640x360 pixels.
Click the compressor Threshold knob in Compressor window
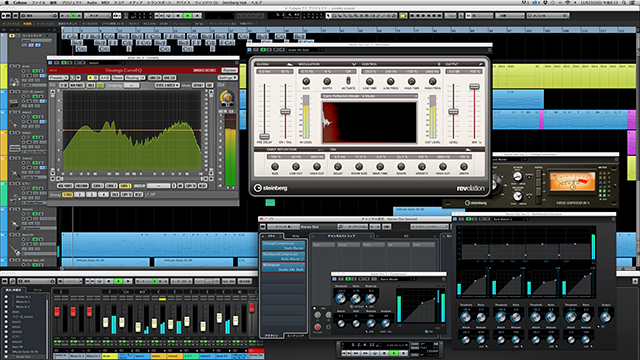tap(340, 298)
